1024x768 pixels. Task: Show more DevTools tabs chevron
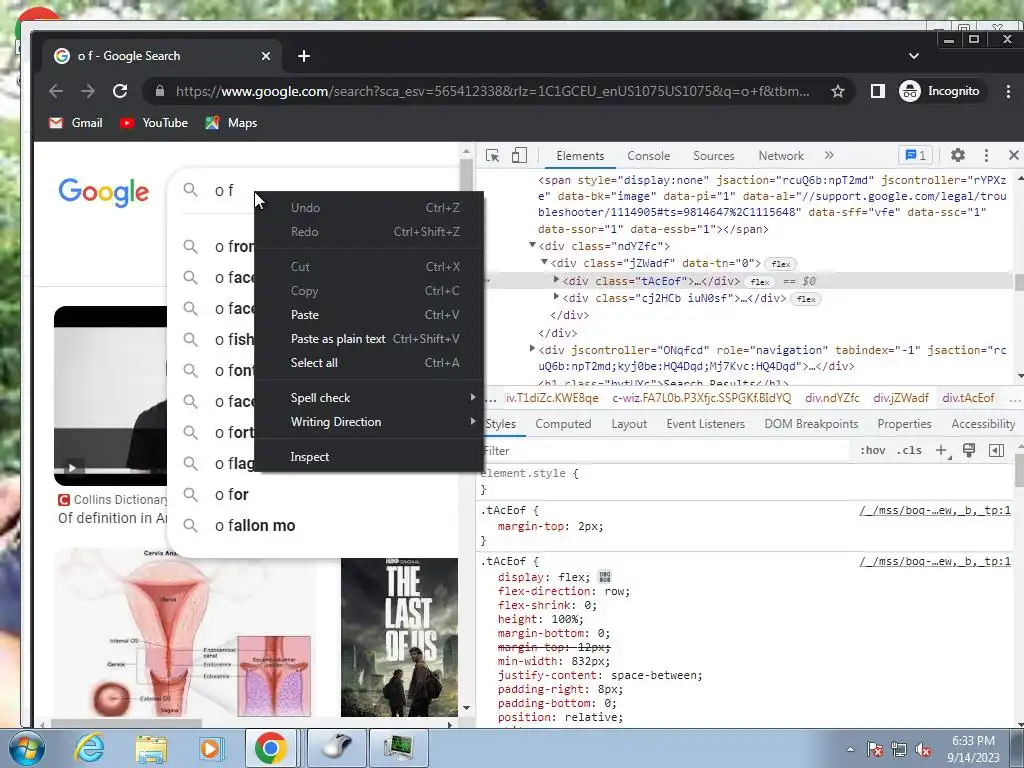pos(829,155)
